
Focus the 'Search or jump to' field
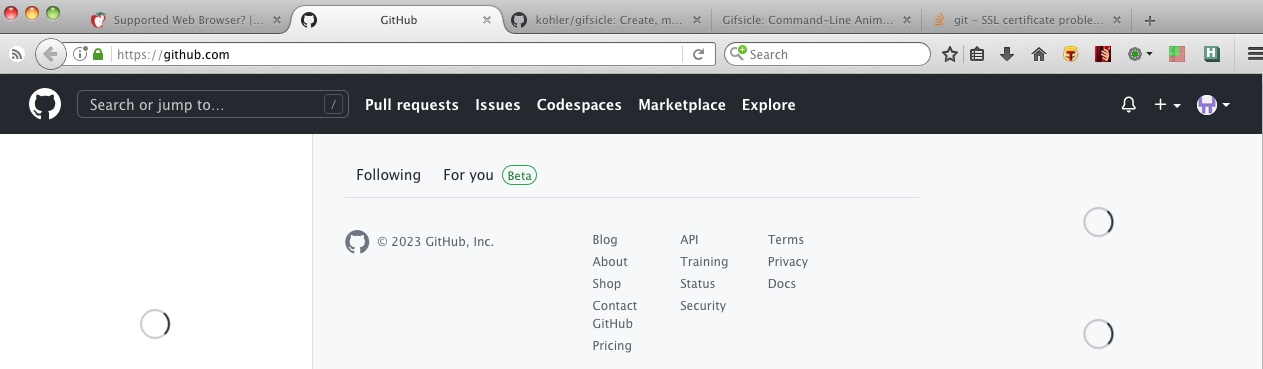click(213, 105)
